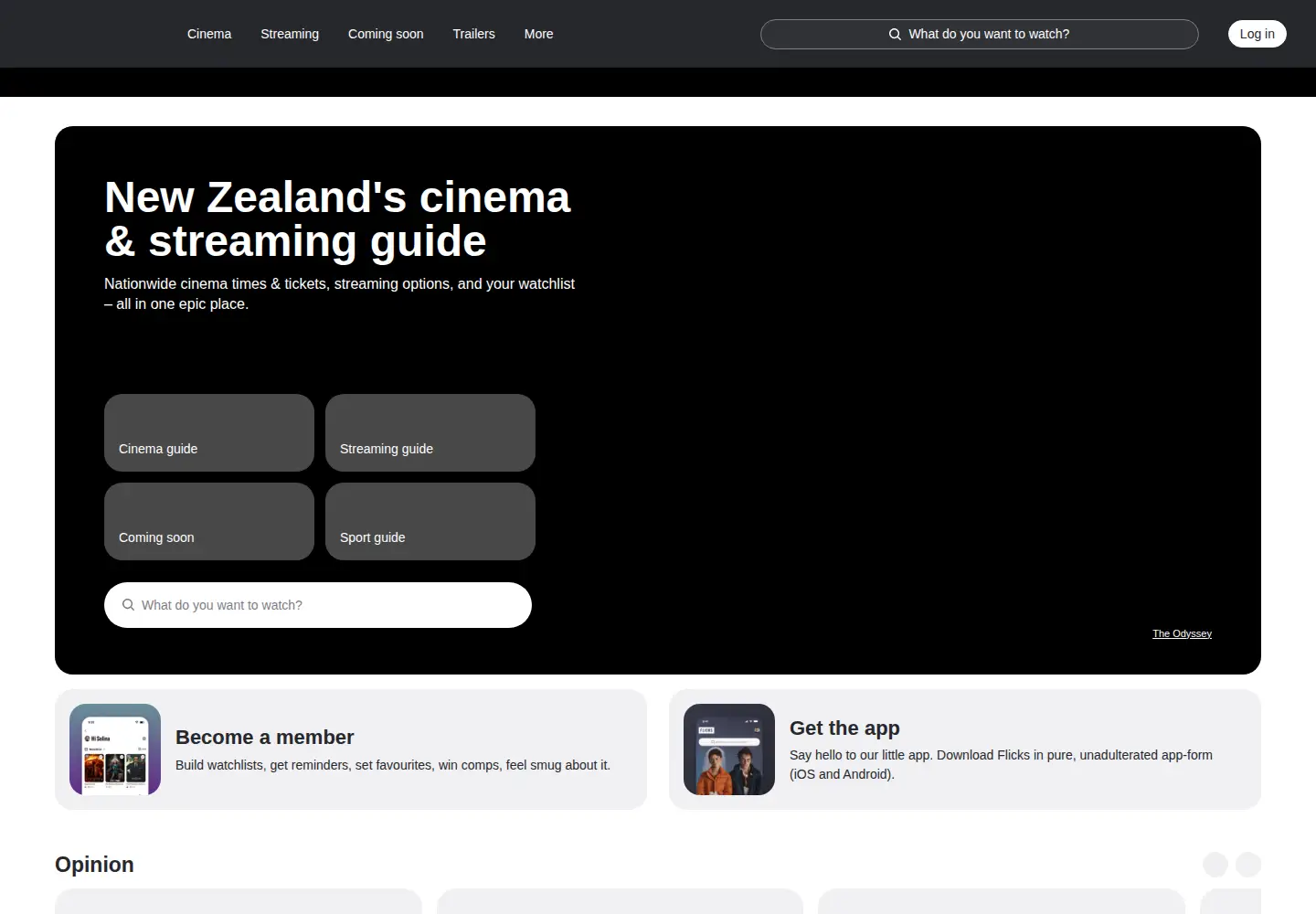Go to the Trailers page
Screen dimensions: 1316x914
(x=473, y=34)
